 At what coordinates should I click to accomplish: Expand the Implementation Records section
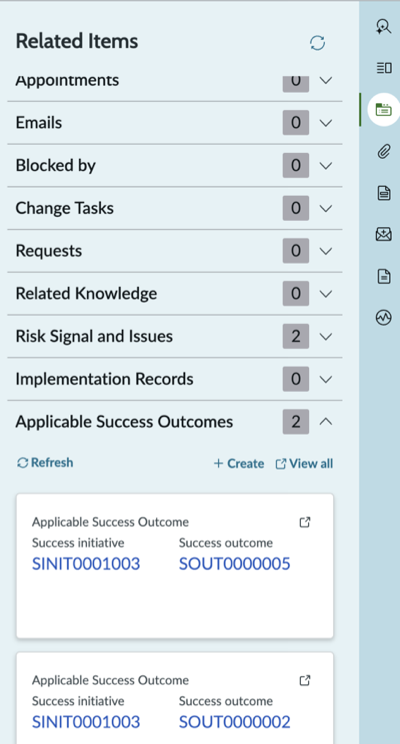pyautogui.click(x=175, y=379)
